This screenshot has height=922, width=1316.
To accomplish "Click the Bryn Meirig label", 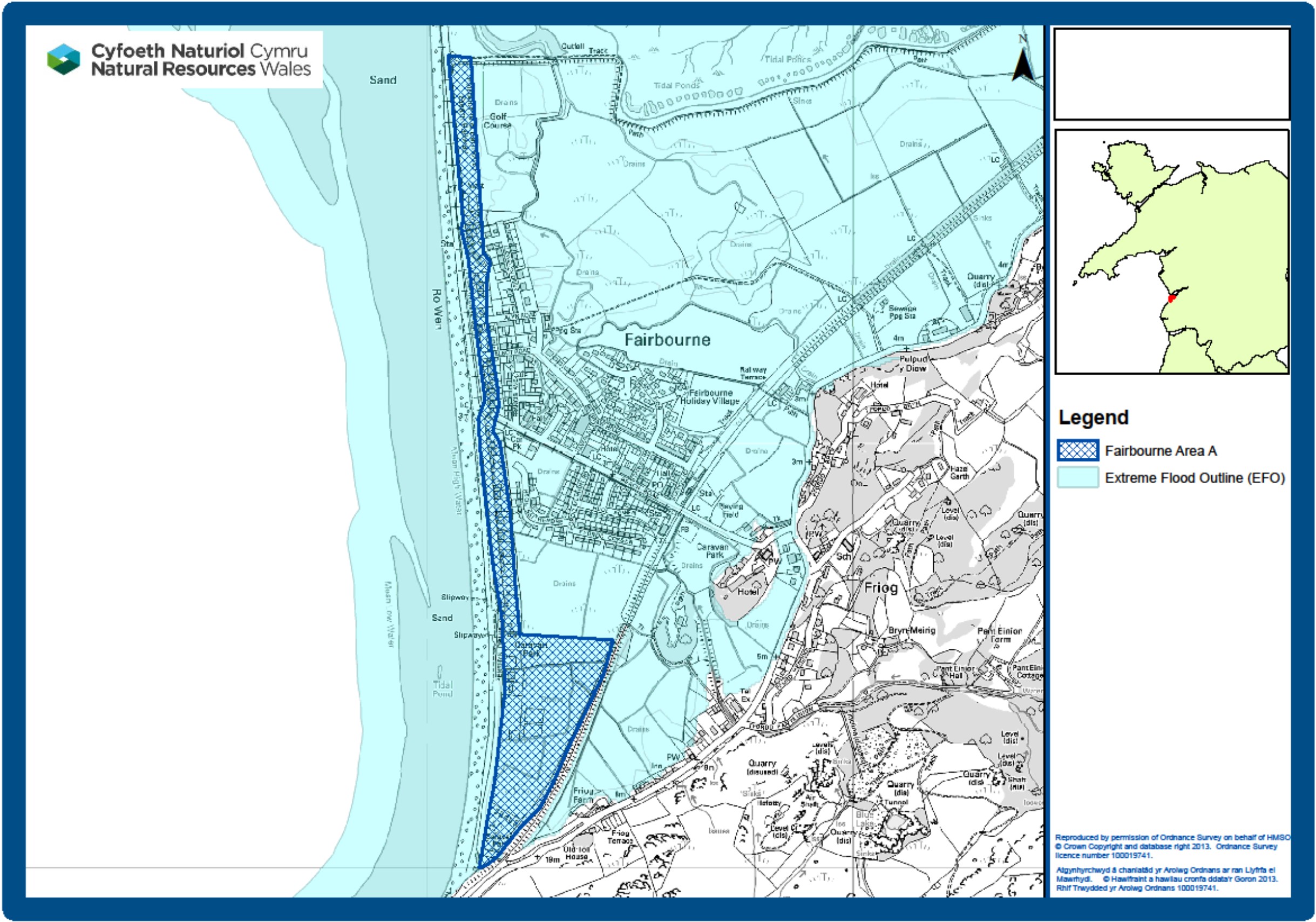I will (x=911, y=631).
